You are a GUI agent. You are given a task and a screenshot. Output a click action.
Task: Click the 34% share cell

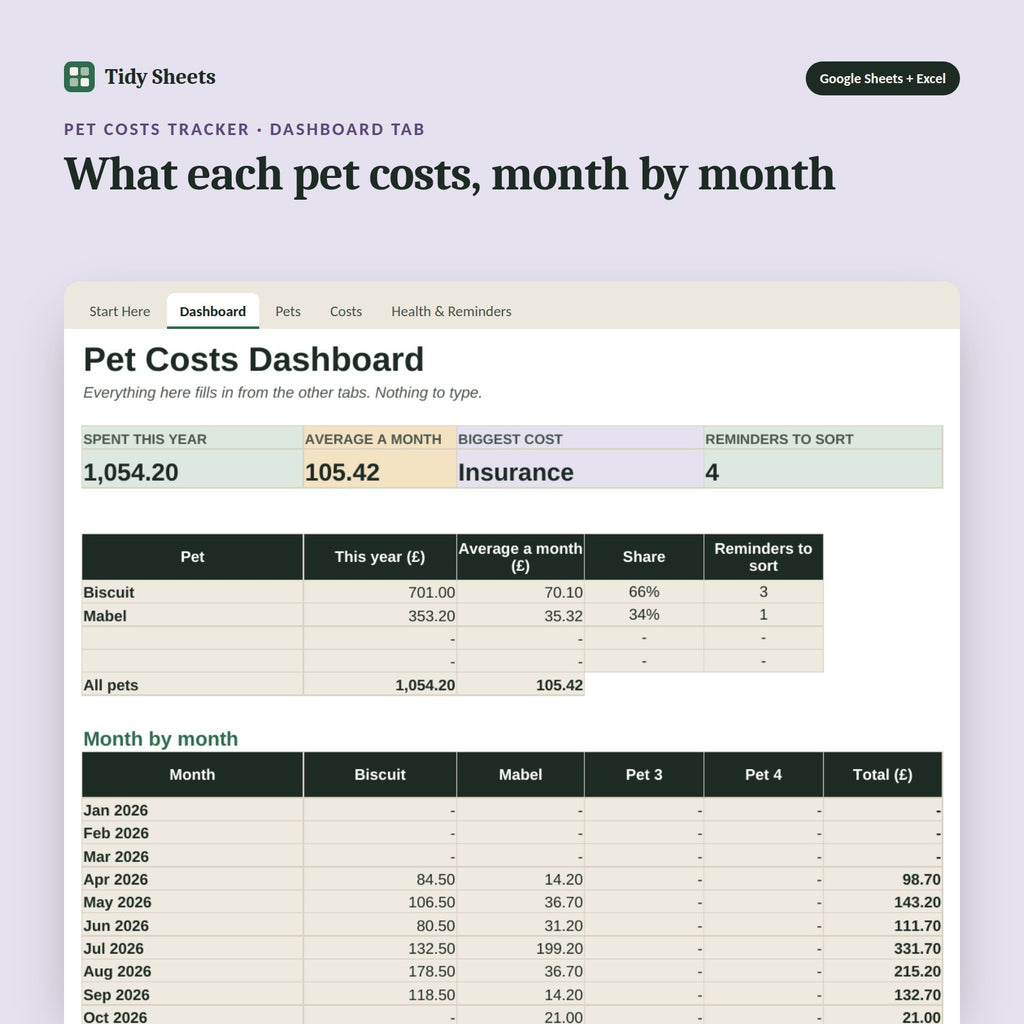coord(644,615)
